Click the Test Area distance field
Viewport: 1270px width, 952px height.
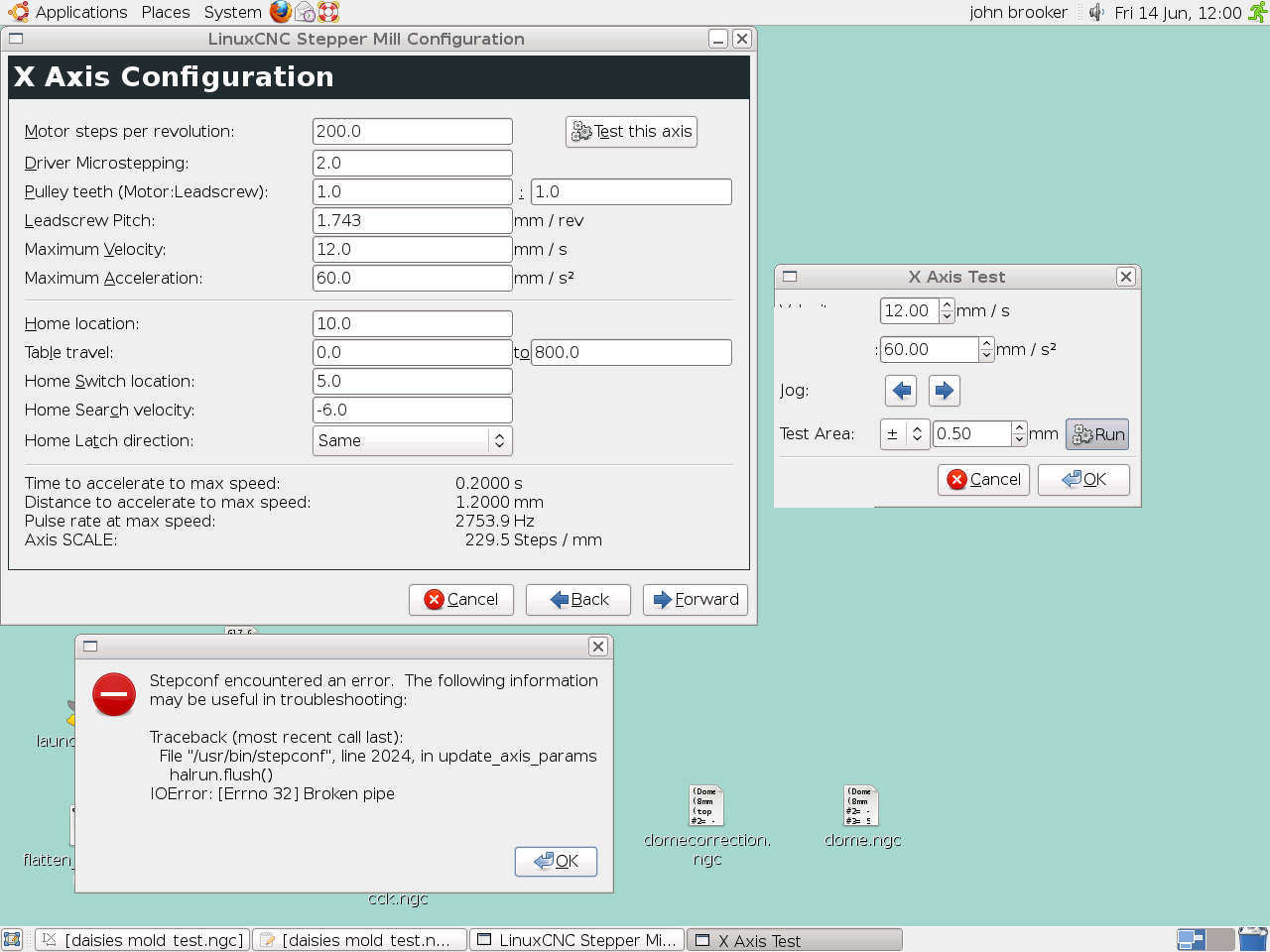click(x=972, y=433)
